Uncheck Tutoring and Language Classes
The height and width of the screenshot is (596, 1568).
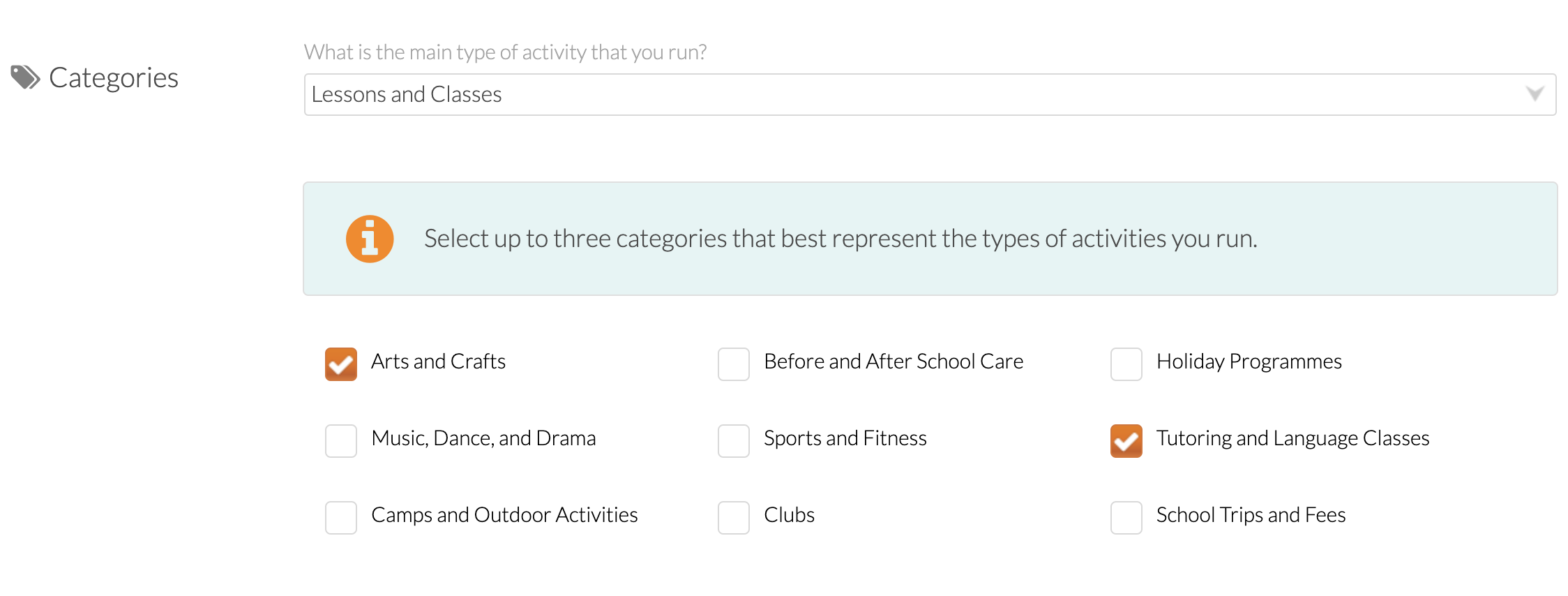1126,441
